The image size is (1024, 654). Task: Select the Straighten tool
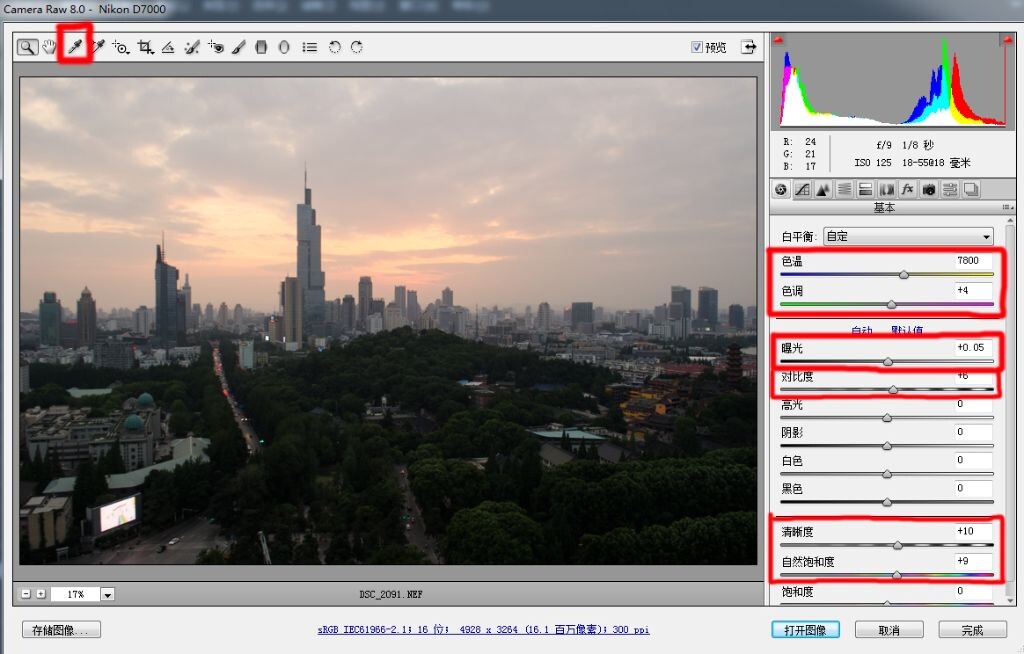click(168, 47)
